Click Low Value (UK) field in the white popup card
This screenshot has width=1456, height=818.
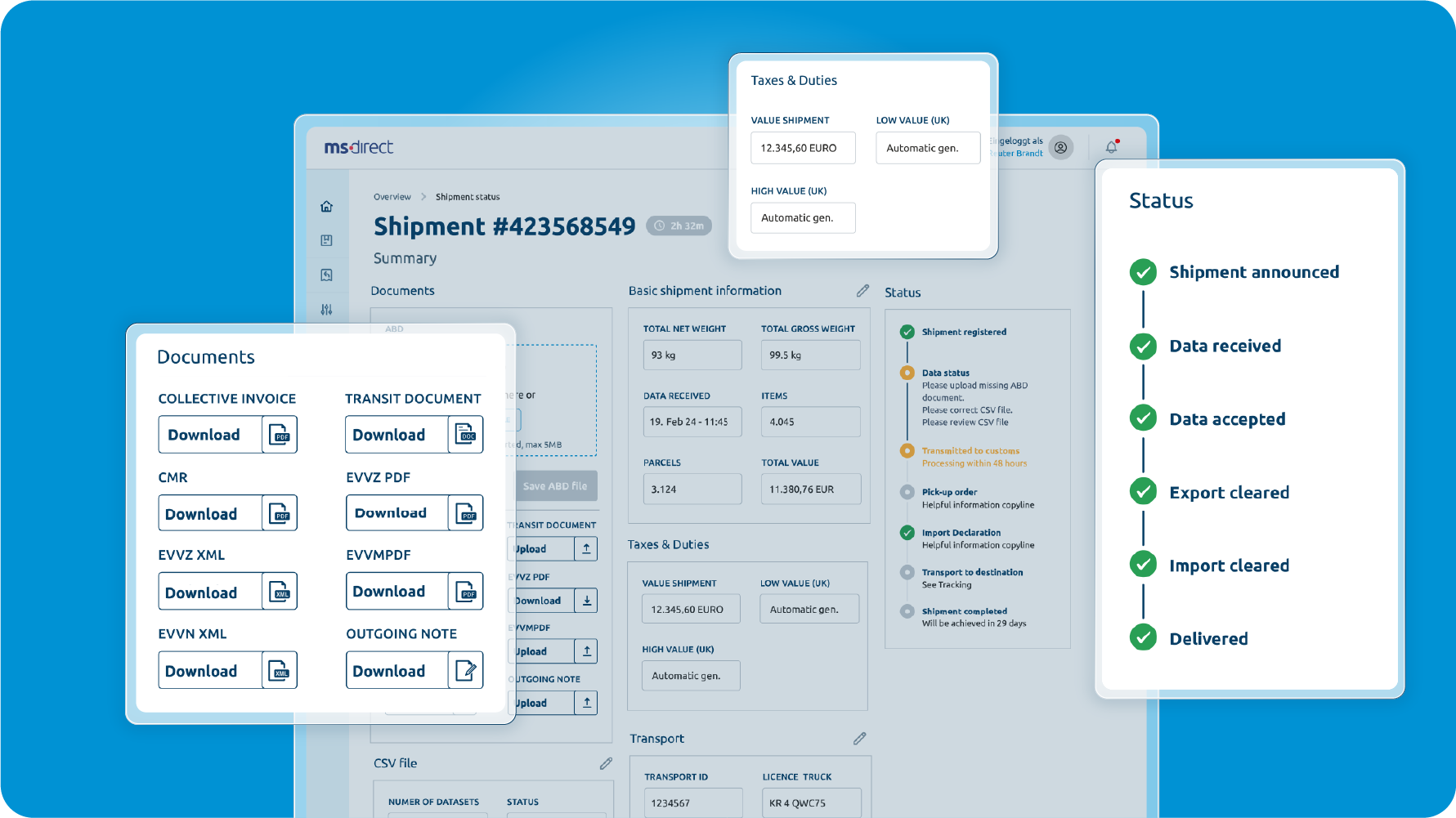coord(928,148)
